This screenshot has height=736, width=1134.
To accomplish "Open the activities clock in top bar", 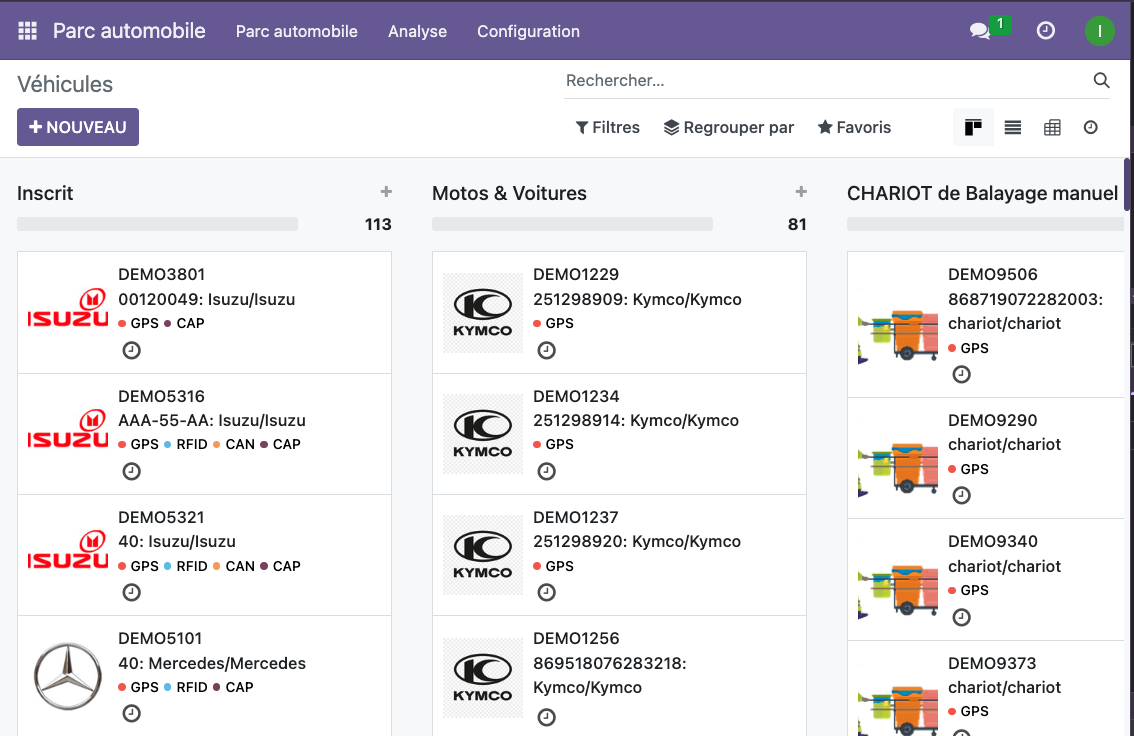I will point(1045,31).
